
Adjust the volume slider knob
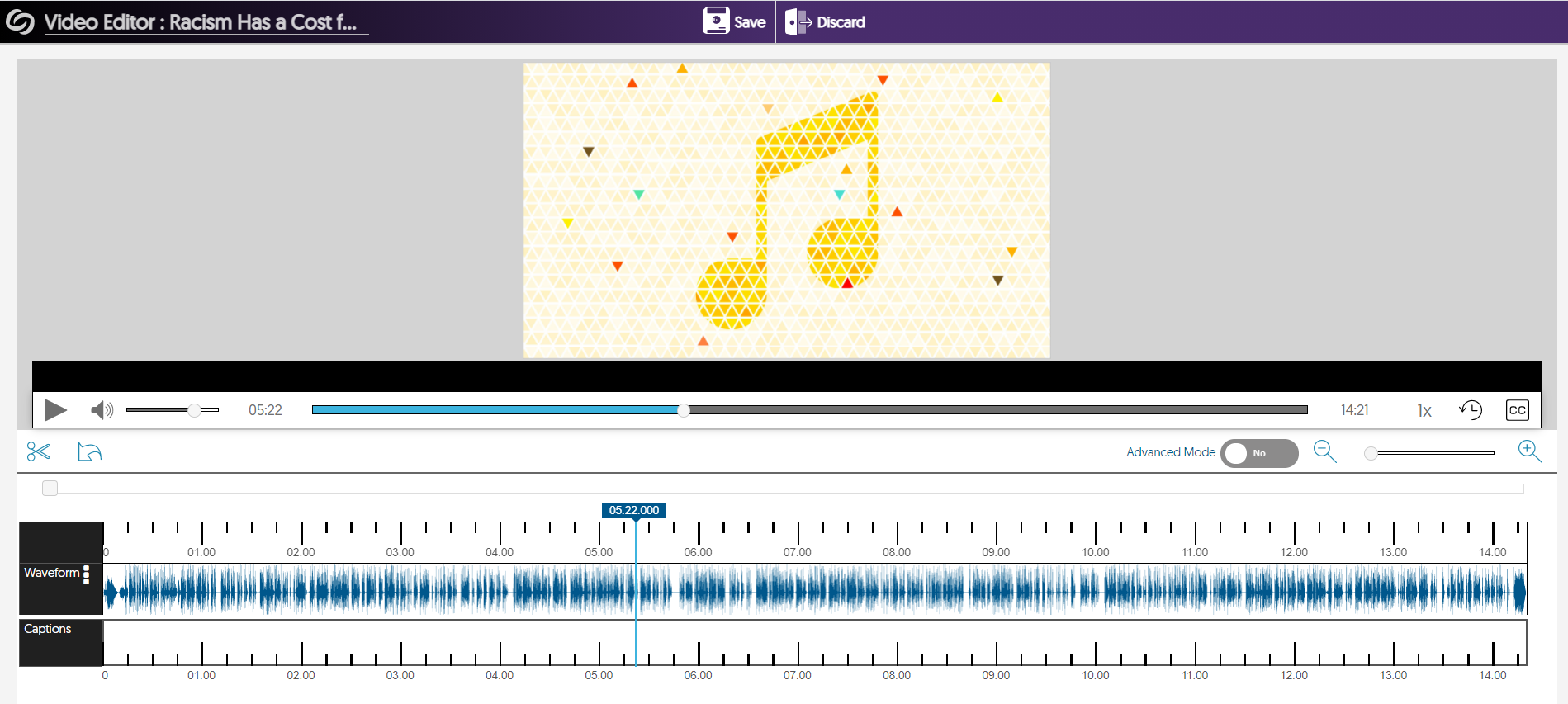click(194, 410)
